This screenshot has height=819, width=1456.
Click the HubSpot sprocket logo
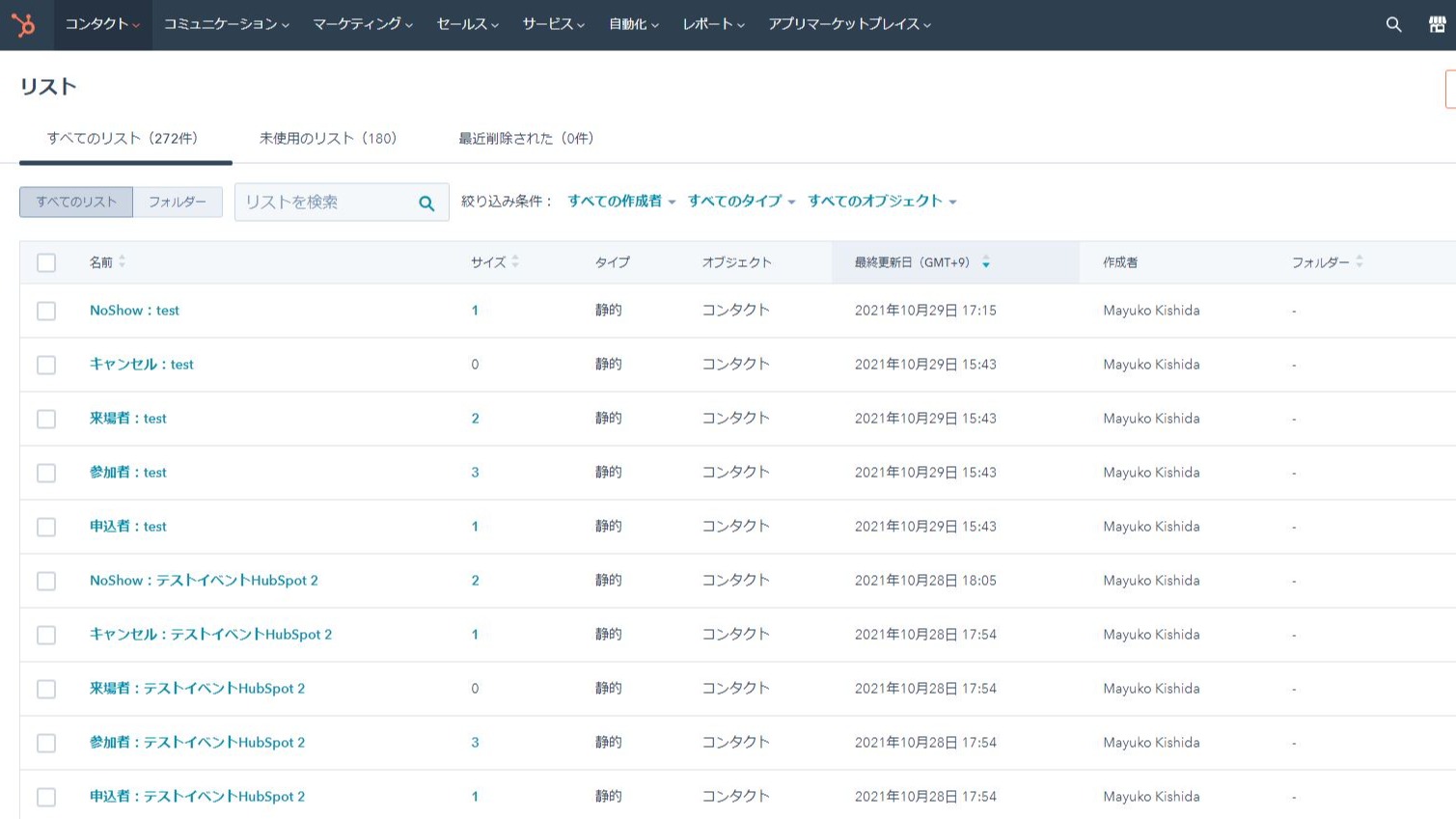pos(23,24)
